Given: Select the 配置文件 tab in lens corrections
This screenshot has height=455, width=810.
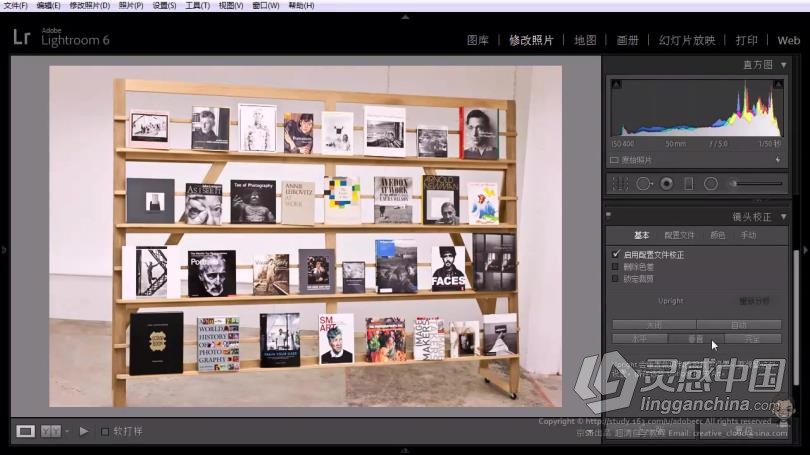Looking at the screenshot, I should point(679,235).
